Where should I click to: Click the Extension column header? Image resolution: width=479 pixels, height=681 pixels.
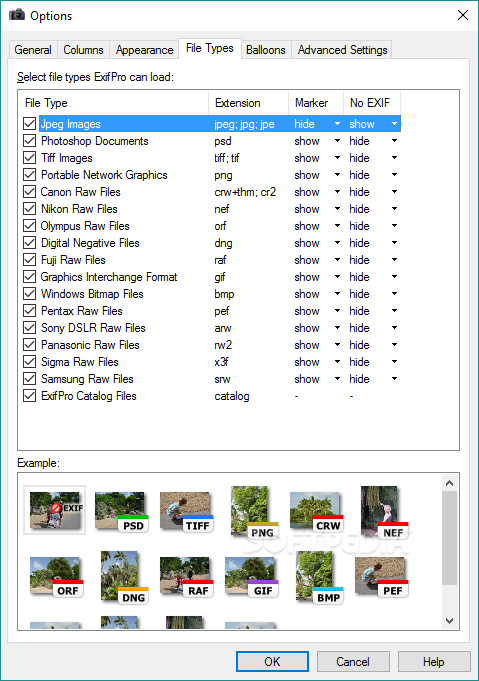click(248, 103)
